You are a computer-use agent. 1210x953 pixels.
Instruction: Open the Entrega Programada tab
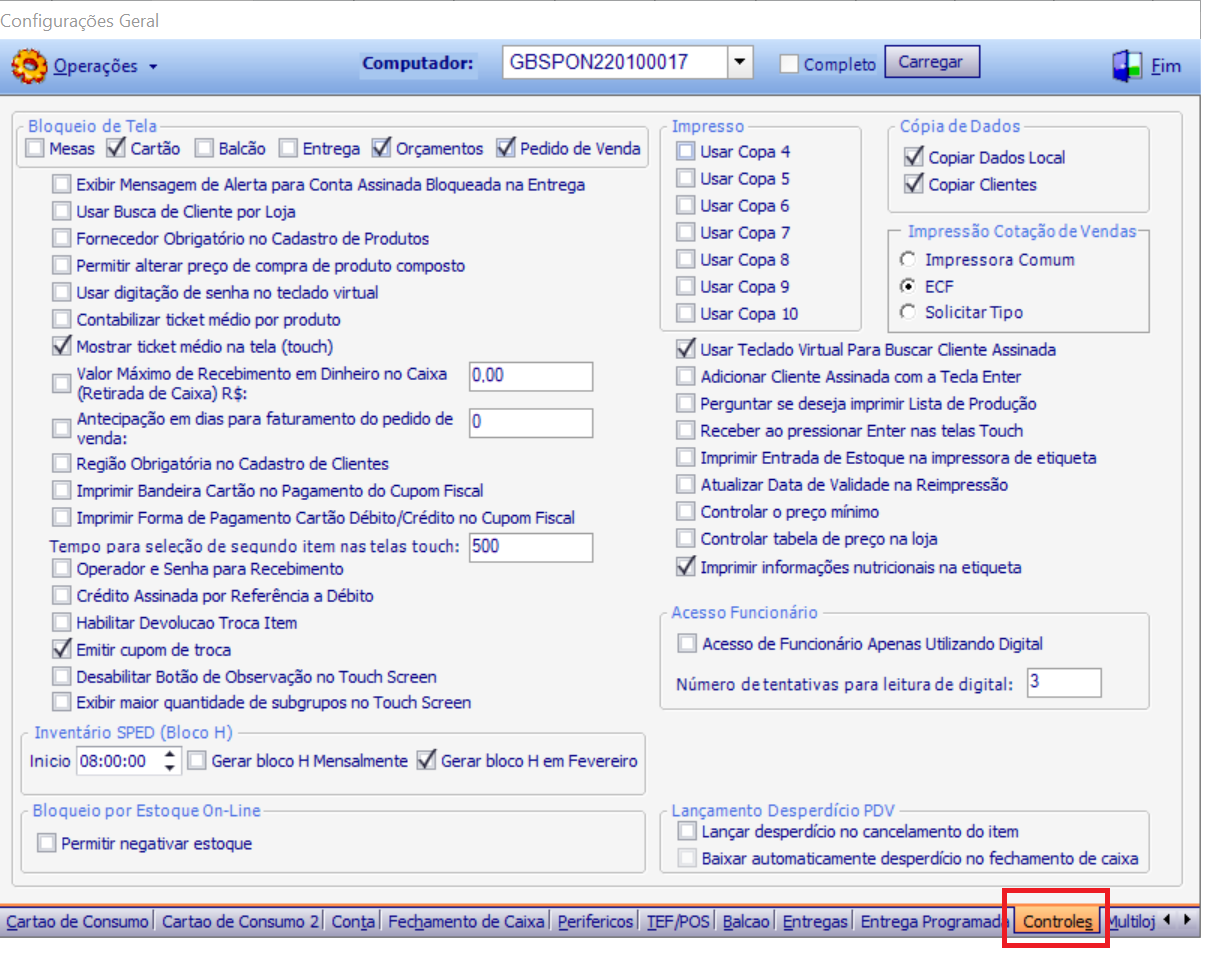[x=934, y=922]
